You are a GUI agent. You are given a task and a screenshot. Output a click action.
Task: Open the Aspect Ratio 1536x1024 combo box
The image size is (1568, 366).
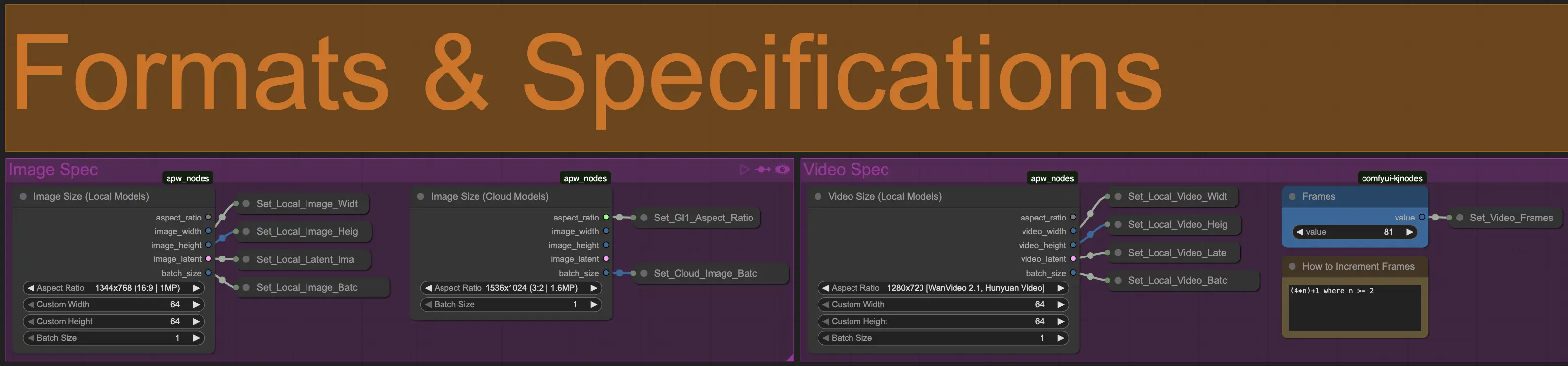[511, 288]
